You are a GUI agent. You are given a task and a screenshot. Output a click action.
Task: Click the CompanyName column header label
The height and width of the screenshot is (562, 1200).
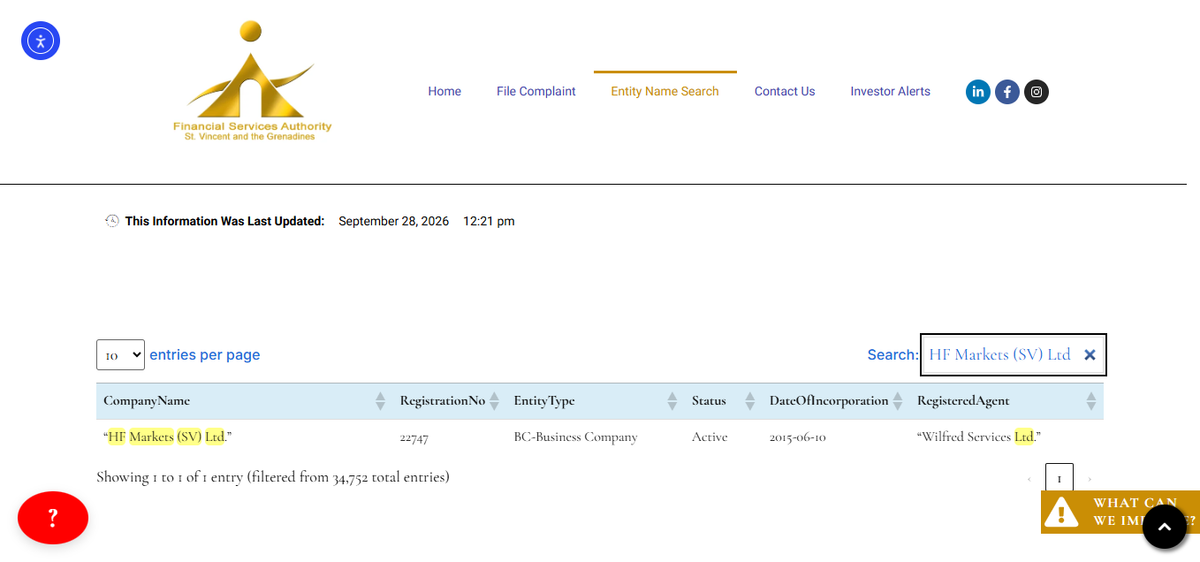147,401
